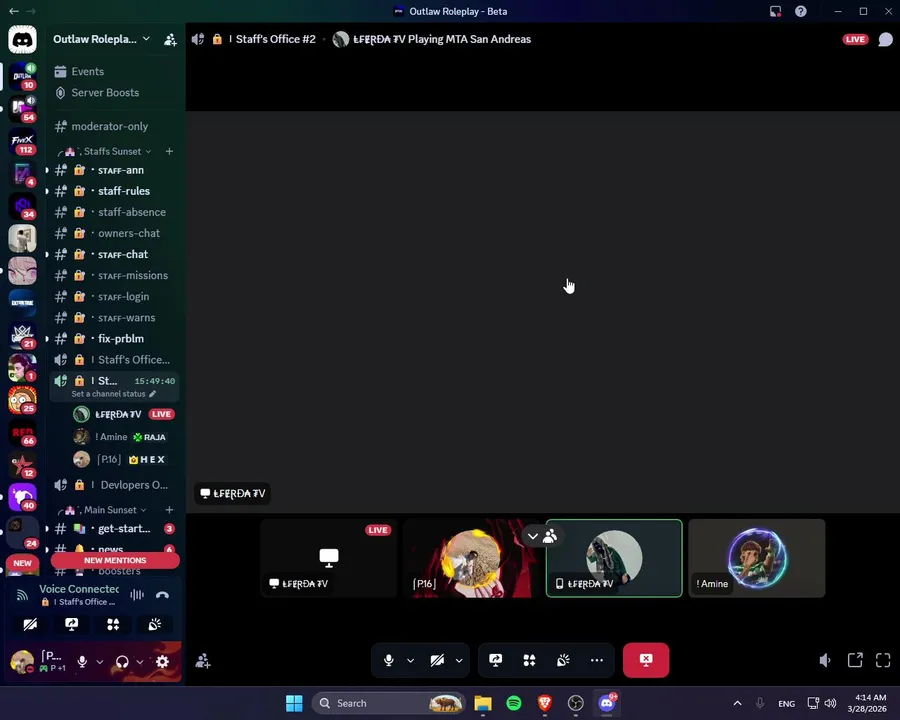The image size is (900, 720).
Task: Enter full screen mode icon
Action: [x=883, y=660]
